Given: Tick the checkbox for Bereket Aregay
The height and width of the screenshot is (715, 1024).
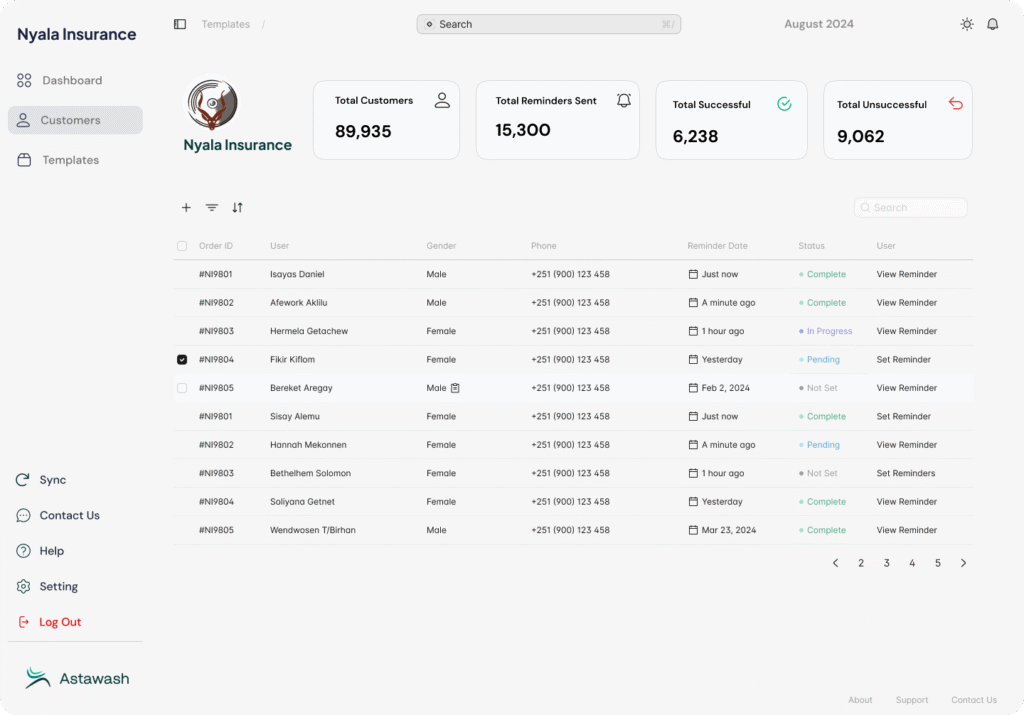Looking at the screenshot, I should tap(182, 388).
